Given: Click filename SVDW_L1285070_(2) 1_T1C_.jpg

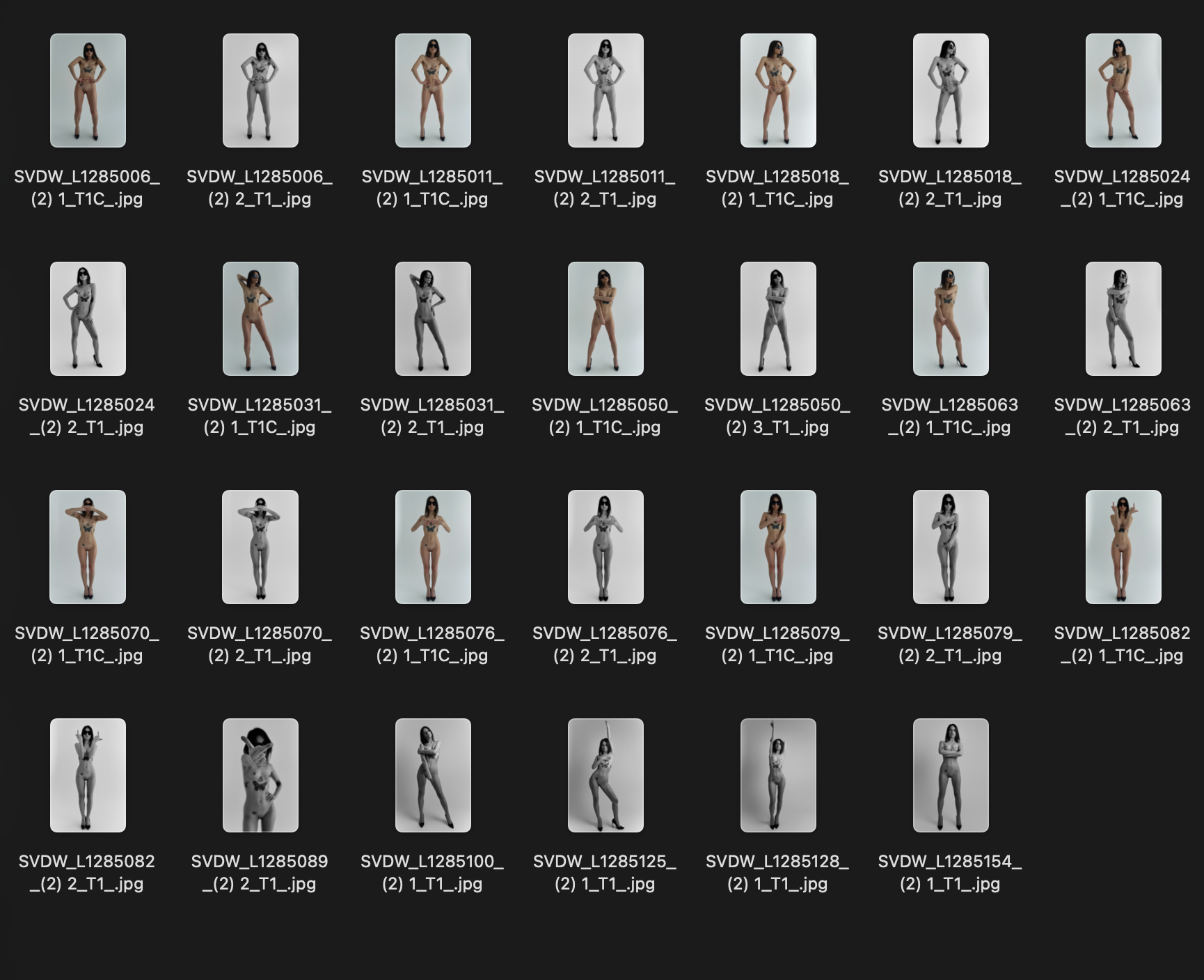Looking at the screenshot, I should tap(87, 645).
